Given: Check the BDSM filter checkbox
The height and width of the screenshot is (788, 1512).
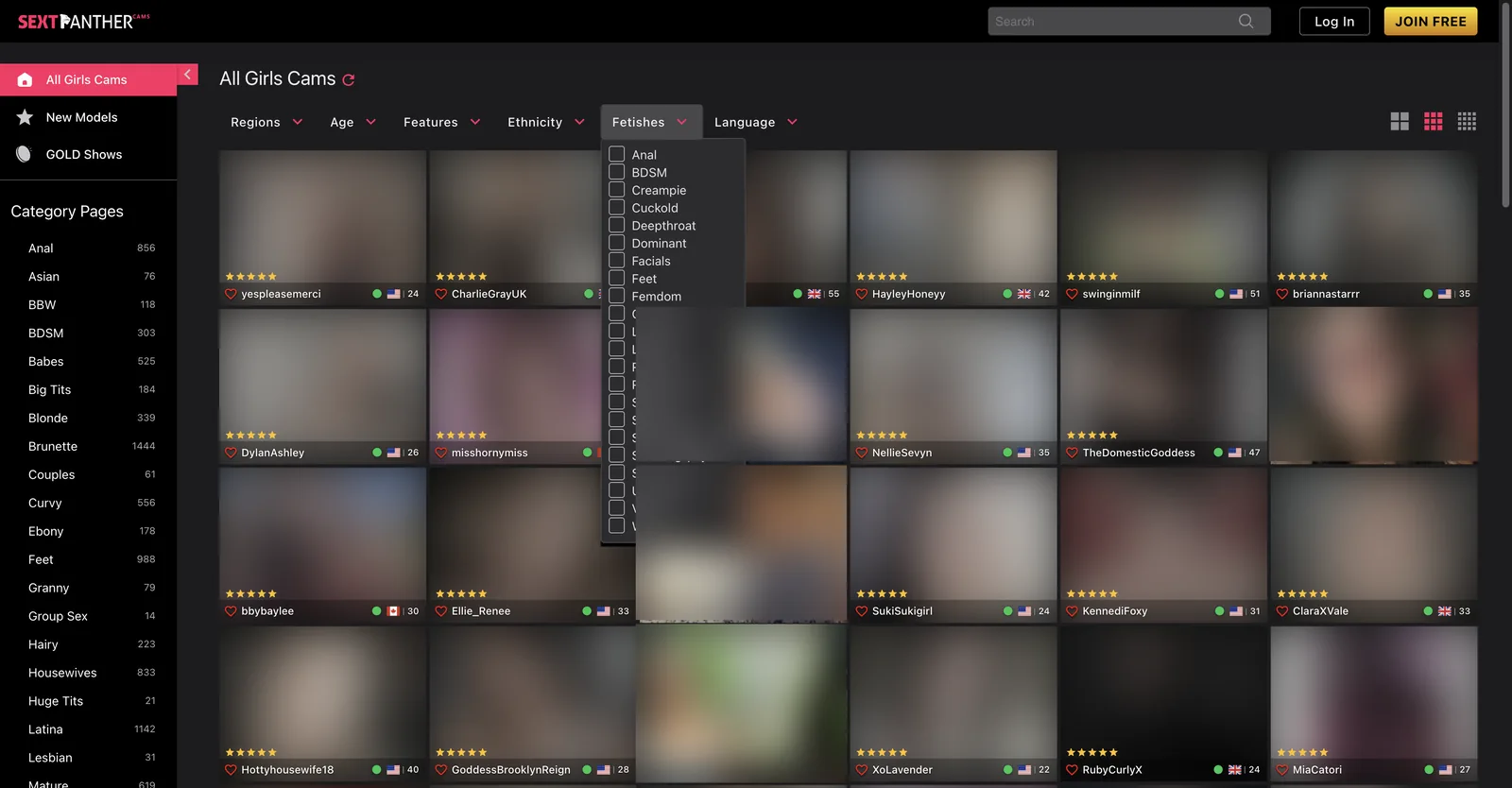Looking at the screenshot, I should tap(617, 172).
